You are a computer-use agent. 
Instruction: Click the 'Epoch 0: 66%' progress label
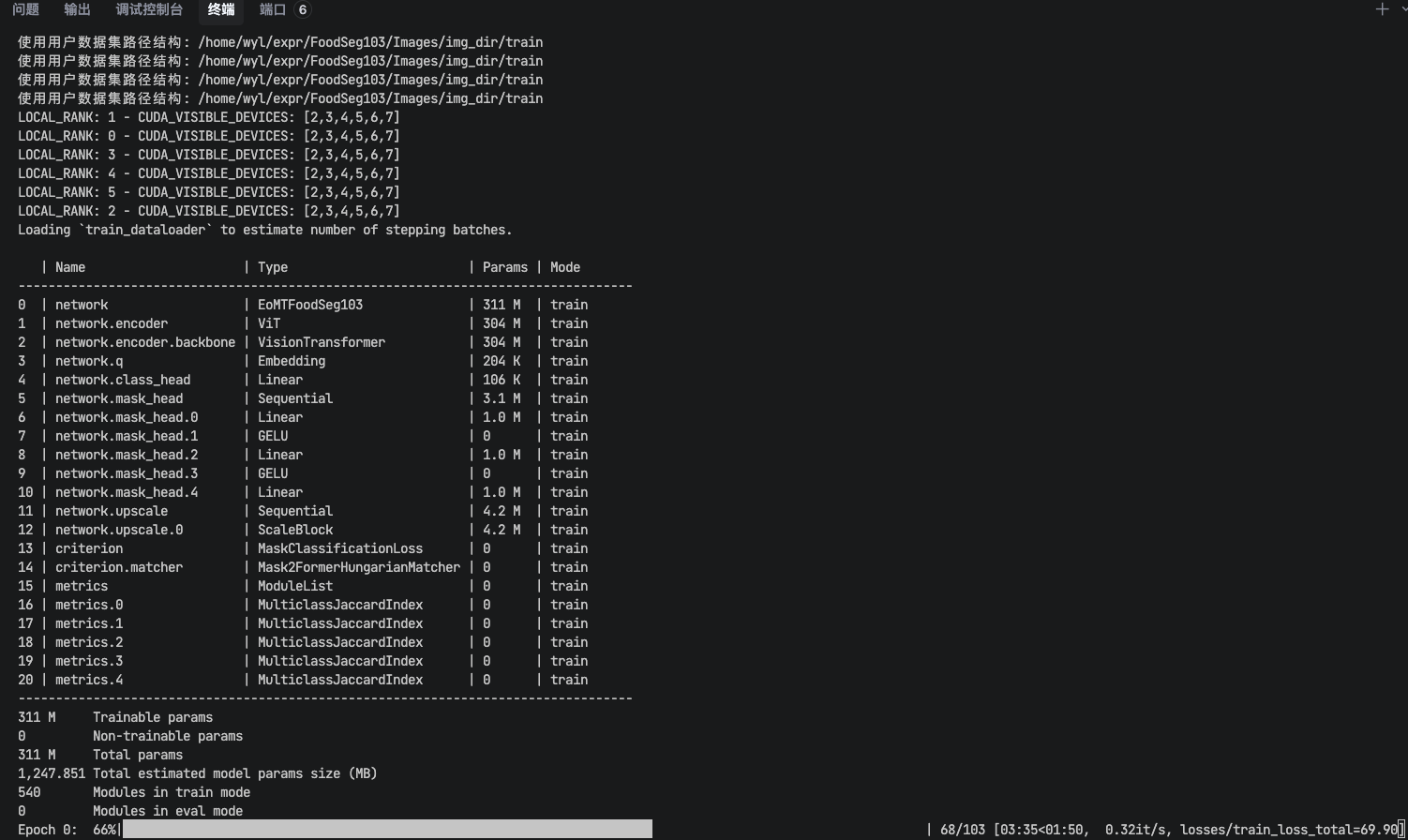pos(68,830)
